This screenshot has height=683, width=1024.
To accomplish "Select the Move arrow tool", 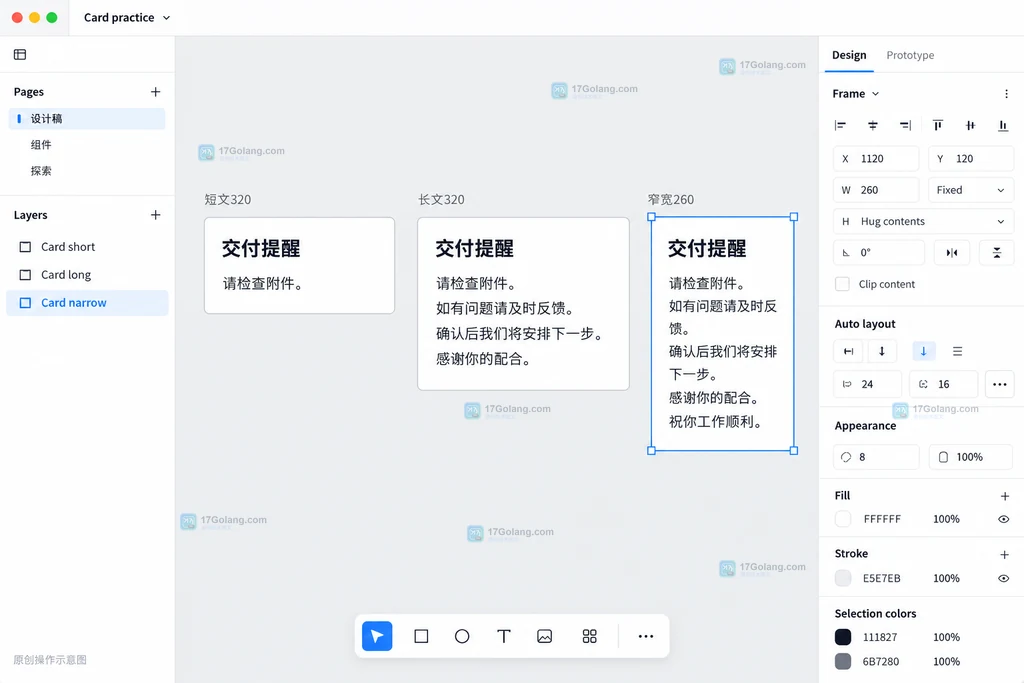I will [x=377, y=636].
